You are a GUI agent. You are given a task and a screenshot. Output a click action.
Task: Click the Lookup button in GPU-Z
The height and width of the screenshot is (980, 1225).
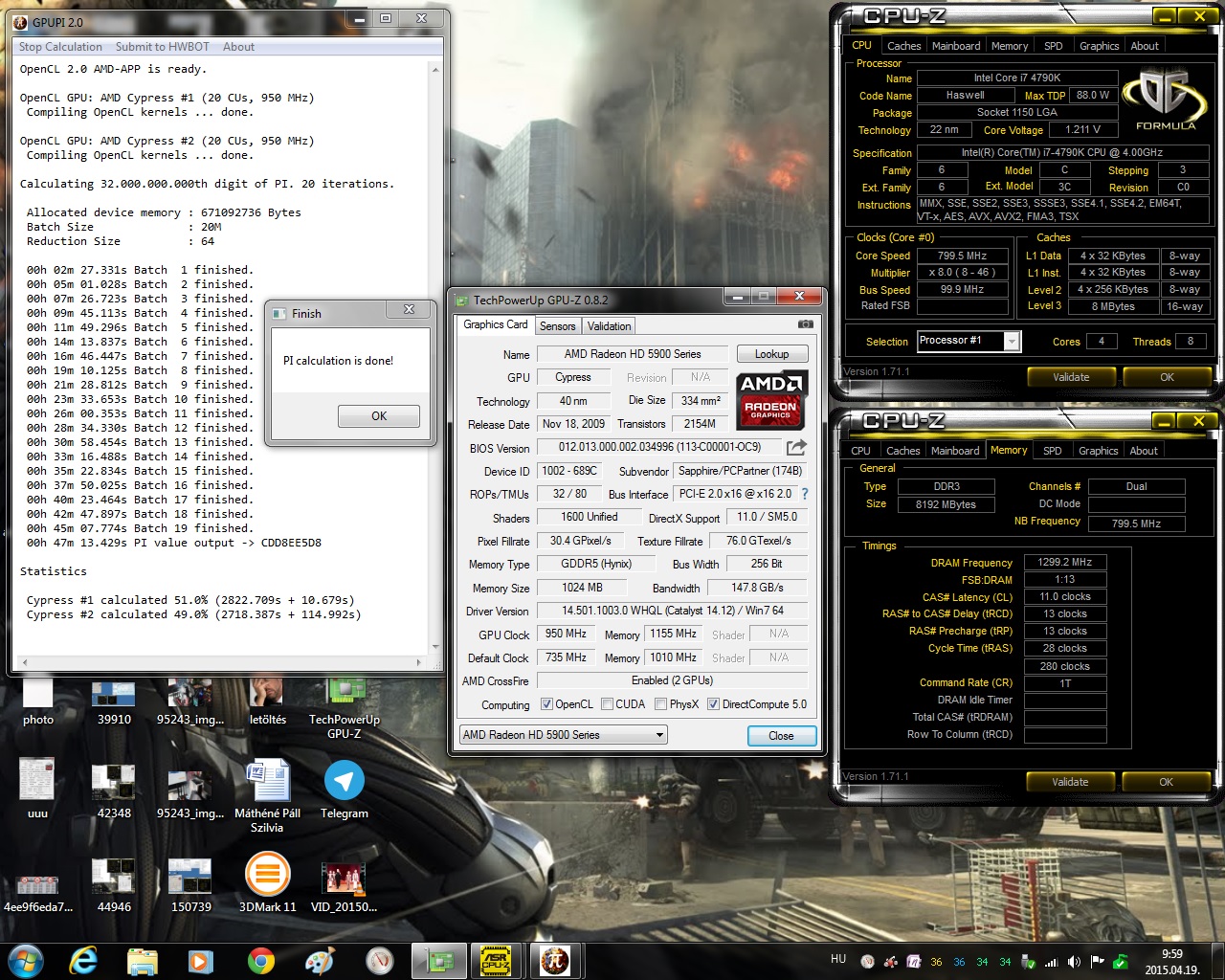pyautogui.click(x=772, y=354)
